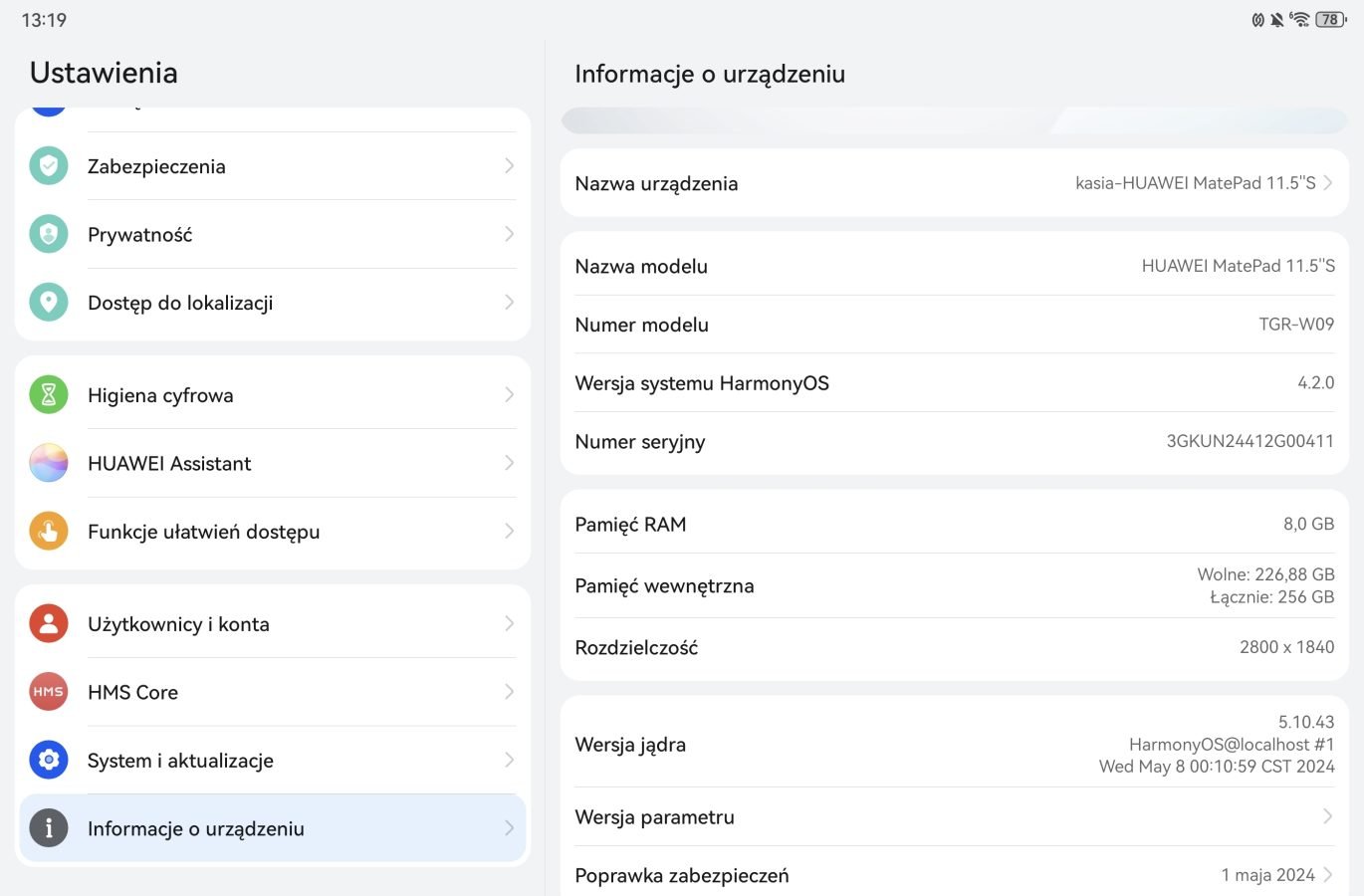The image size is (1364, 896).
Task: Edit Nazwa urządzenia row
Action: tap(955, 183)
